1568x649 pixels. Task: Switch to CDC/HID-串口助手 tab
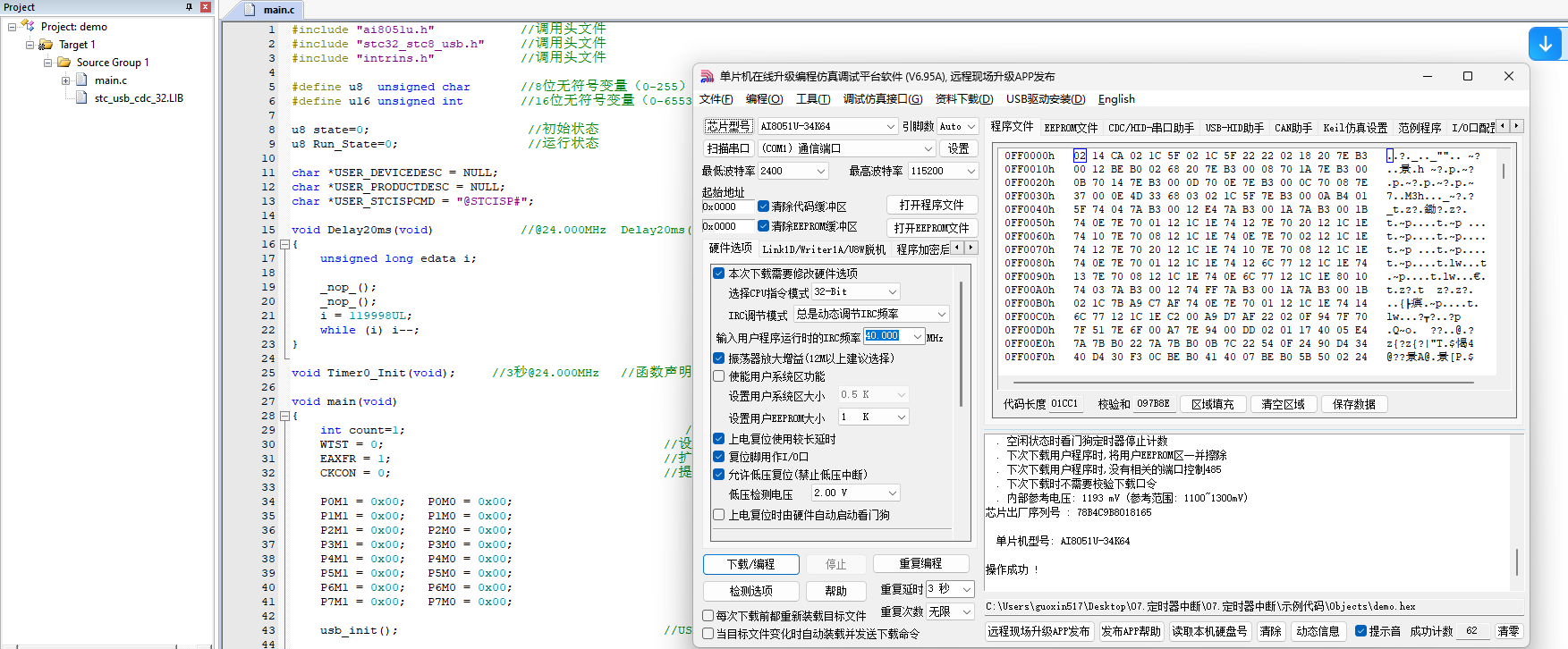pos(1151,128)
